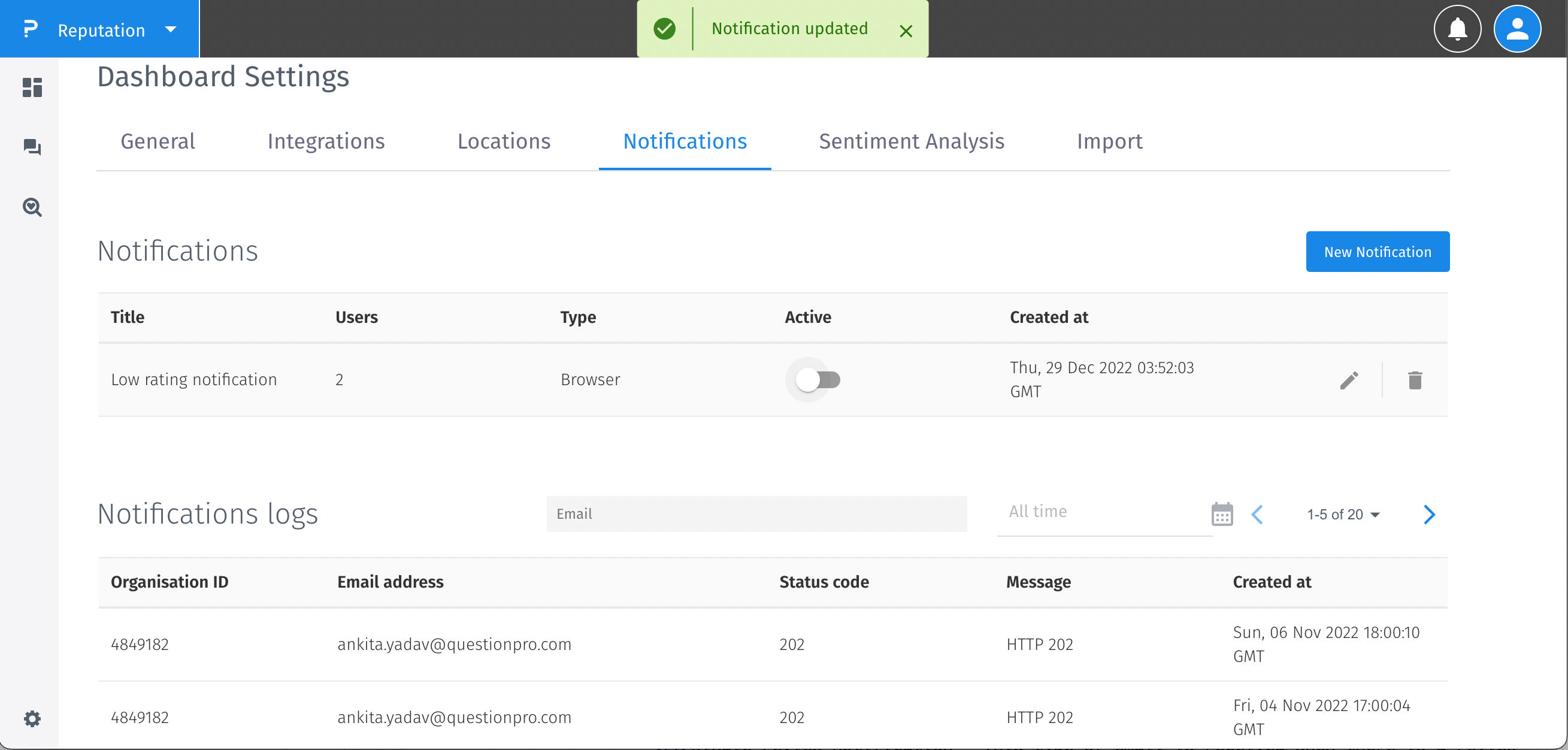Open the user profile avatar
The image size is (1568, 750).
pos(1517,29)
